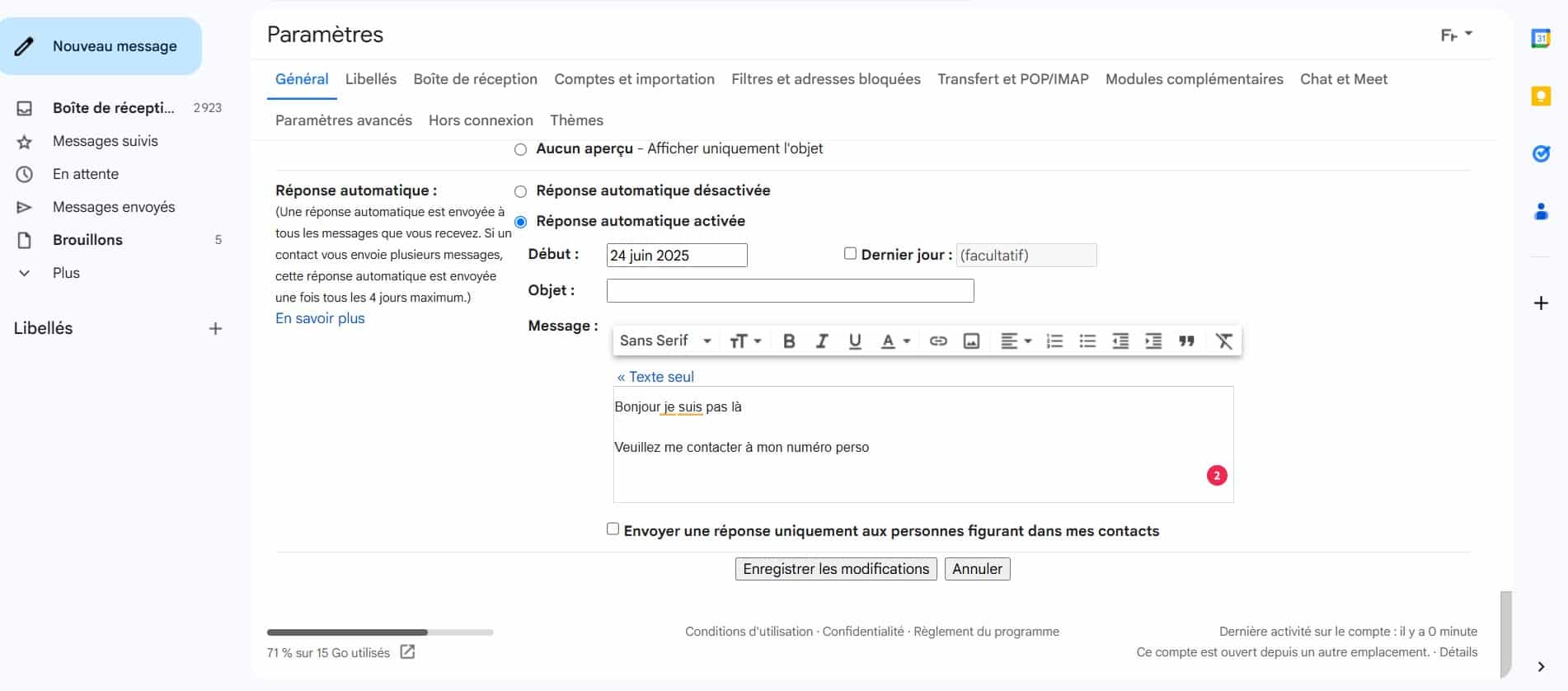This screenshot has height=691, width=1568.
Task: Open the text color picker
Action: [x=895, y=341]
